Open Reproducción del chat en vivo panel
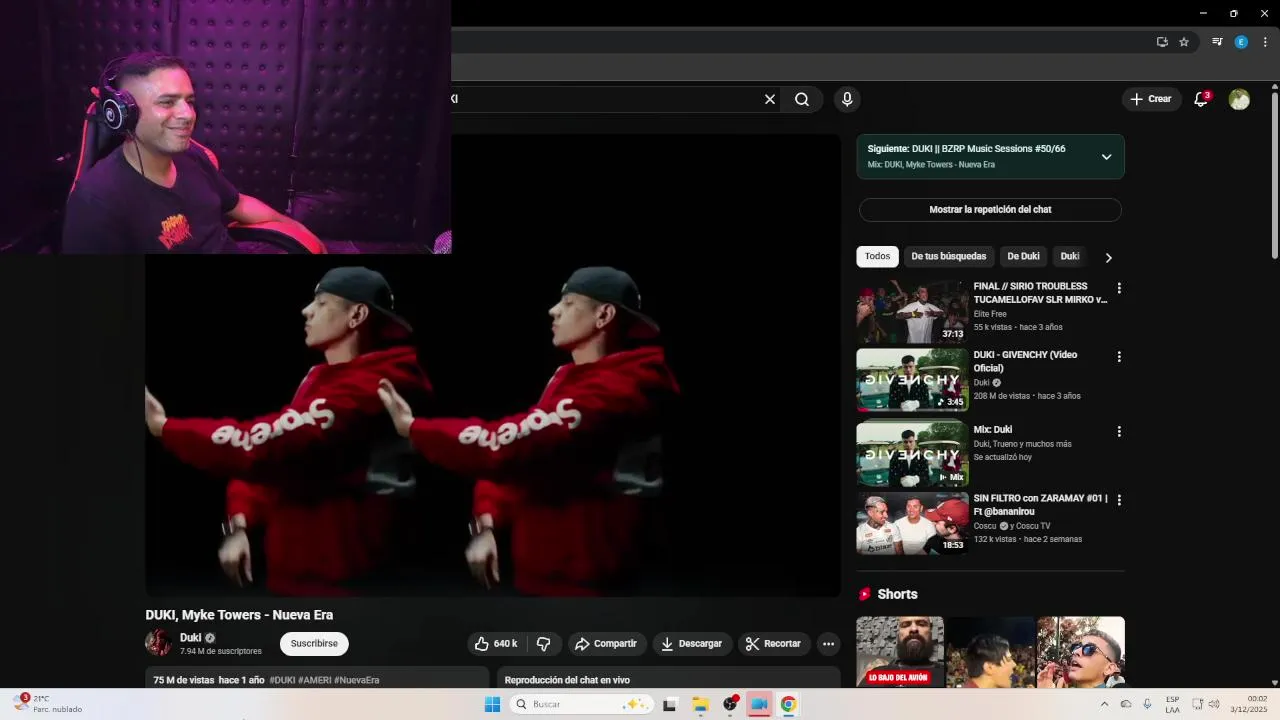This screenshot has height=720, width=1280. [668, 678]
